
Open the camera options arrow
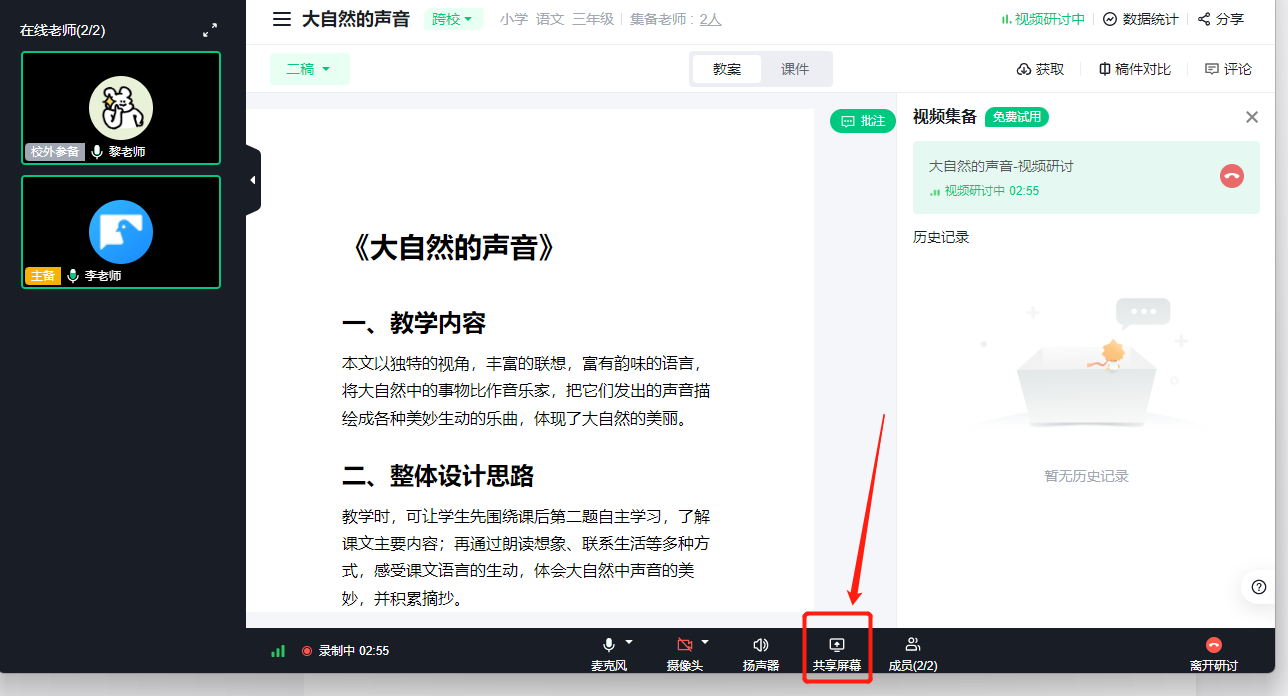(x=705, y=642)
